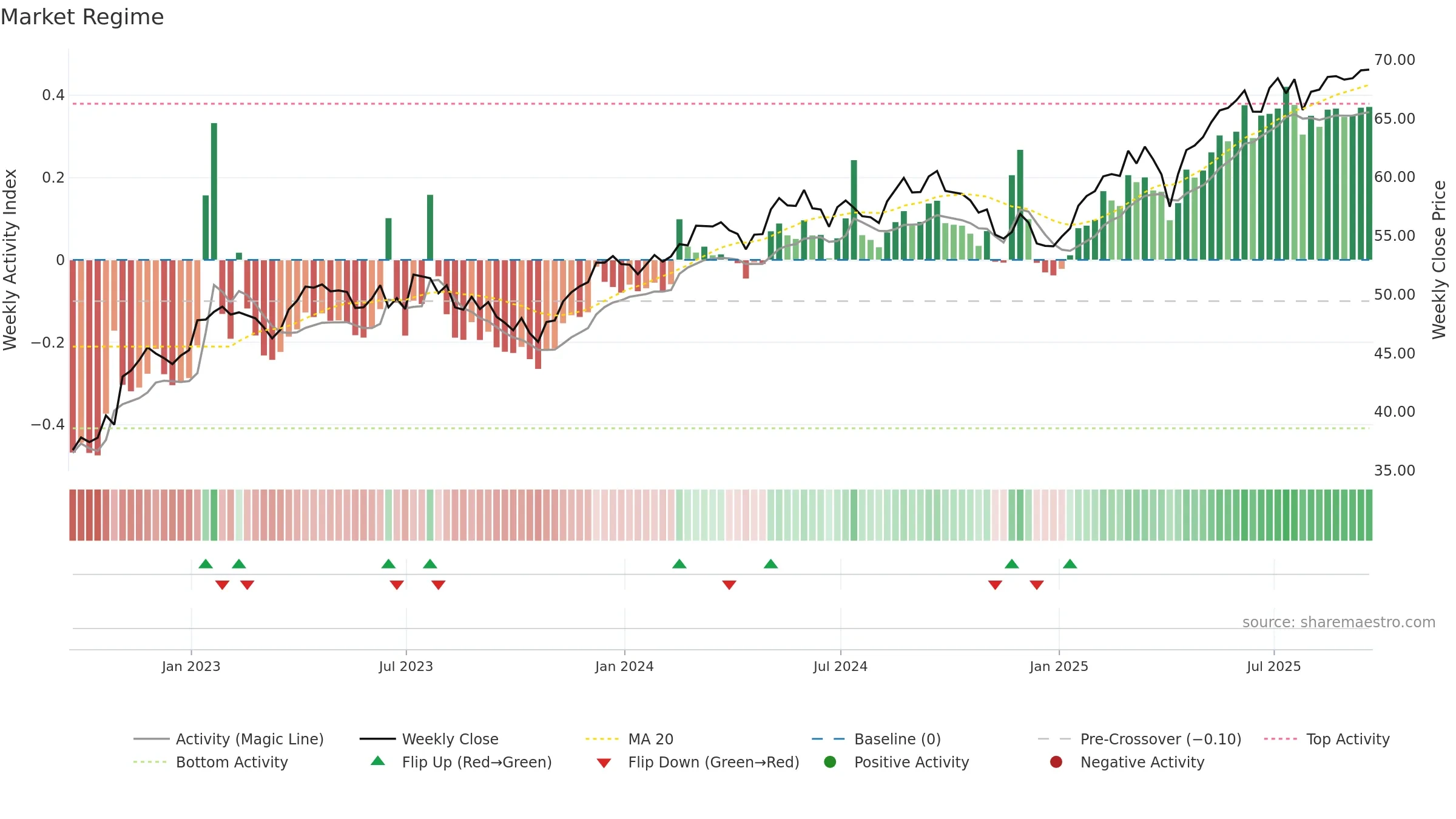Toggle the Bottom Activity legend item
The width and height of the screenshot is (1456, 819).
(211, 762)
